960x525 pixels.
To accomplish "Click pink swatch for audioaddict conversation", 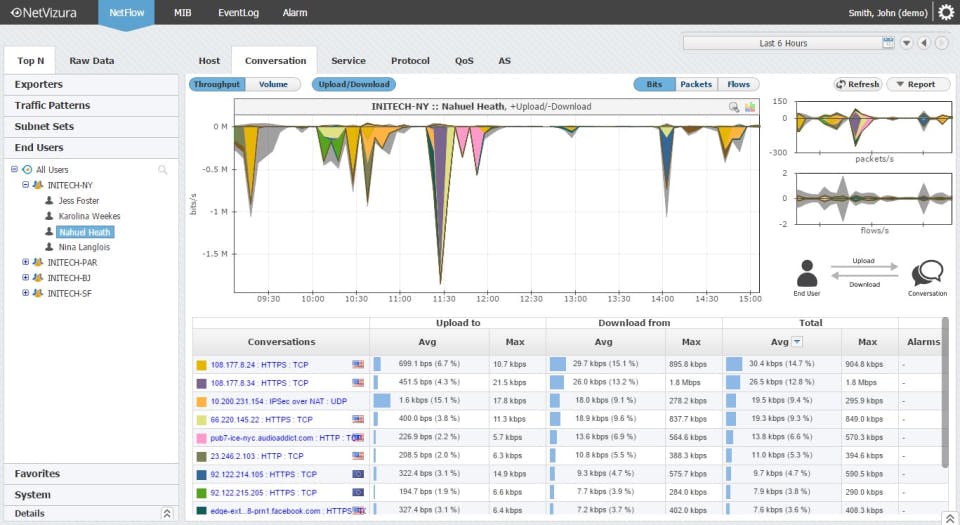I will (201, 438).
